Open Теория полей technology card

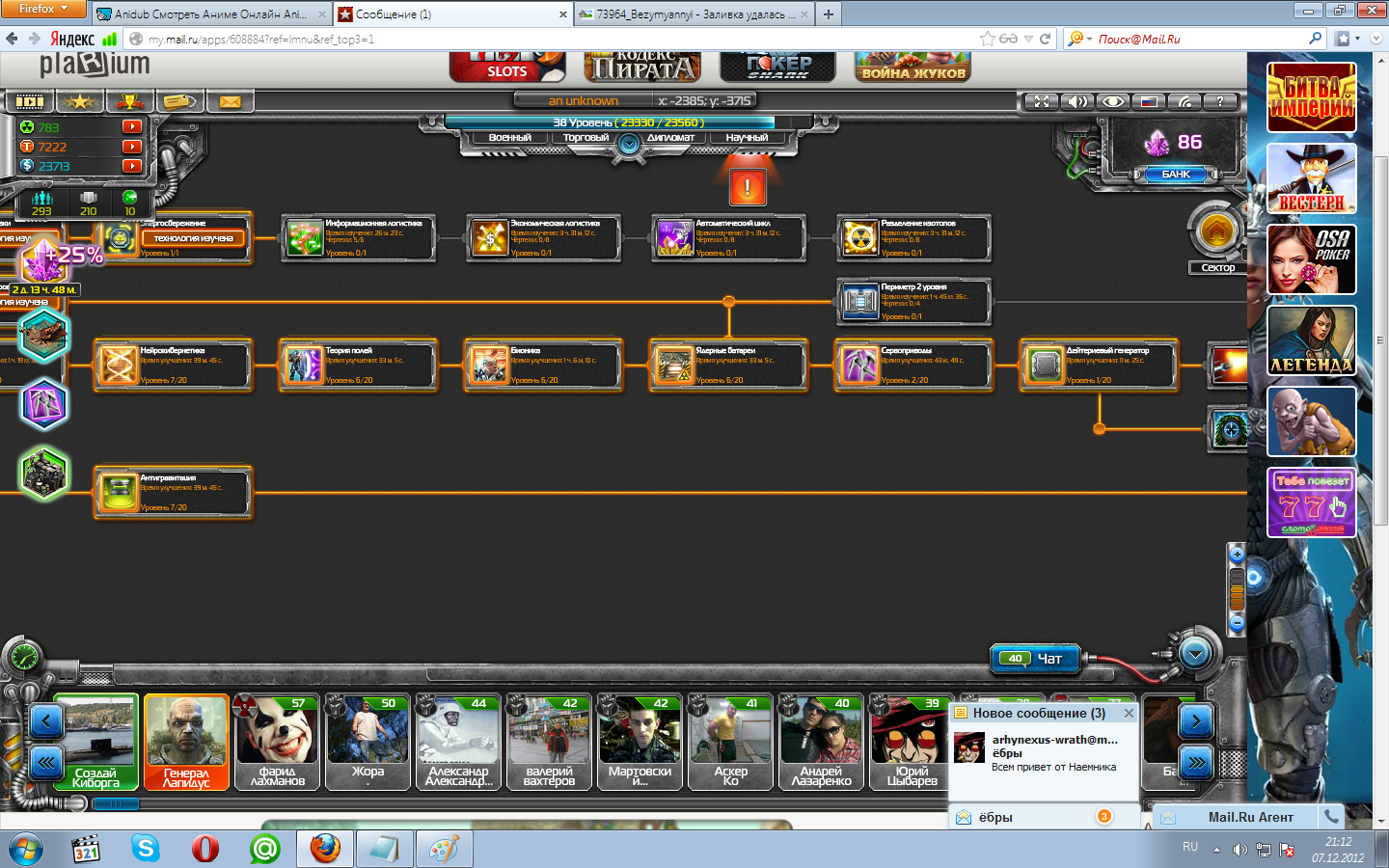[358, 366]
